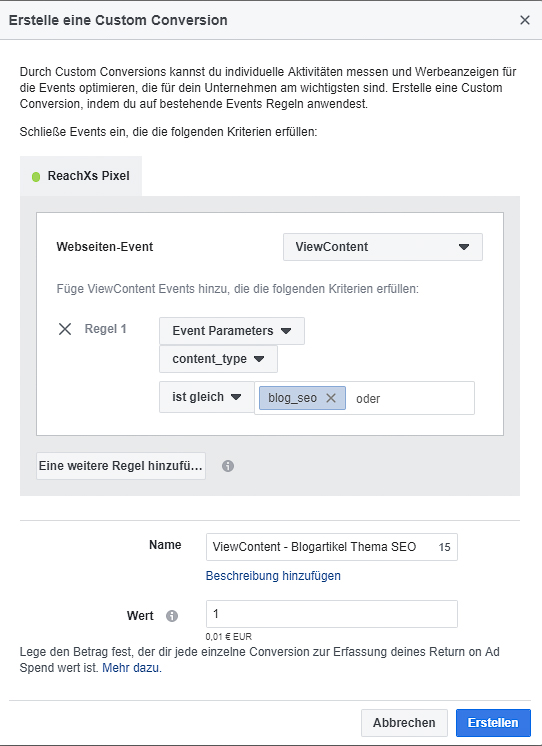Open the ViewContent event dropdown
Viewport: 542px width, 746px height.
(383, 247)
